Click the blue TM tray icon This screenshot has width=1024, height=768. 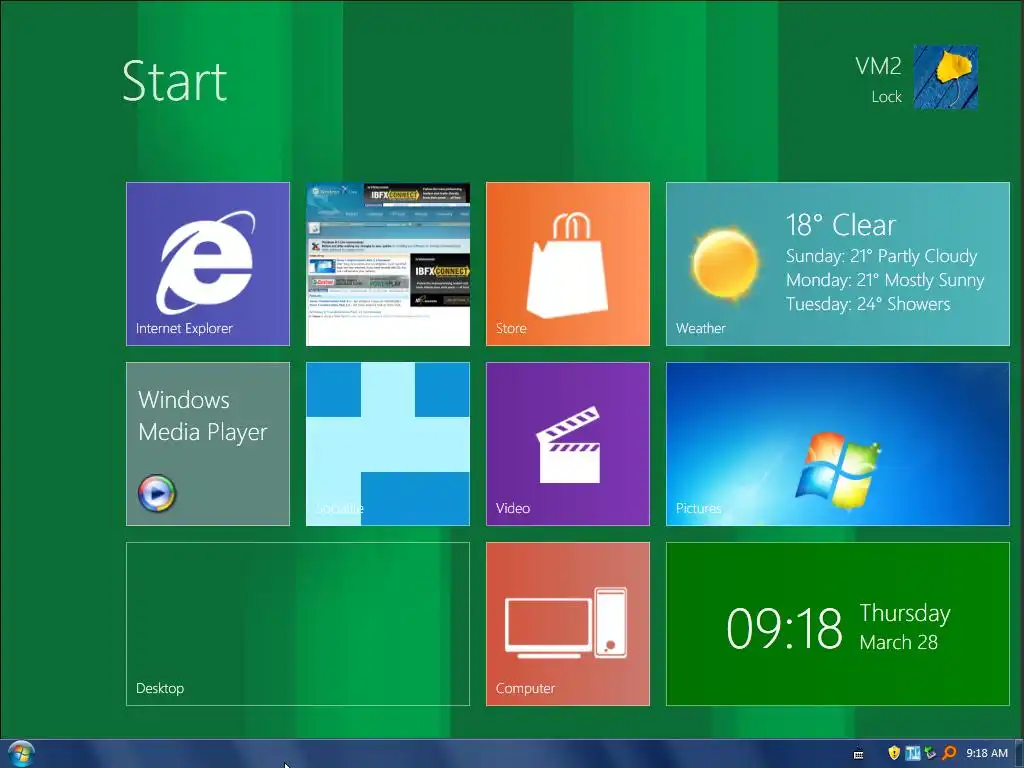(x=912, y=753)
